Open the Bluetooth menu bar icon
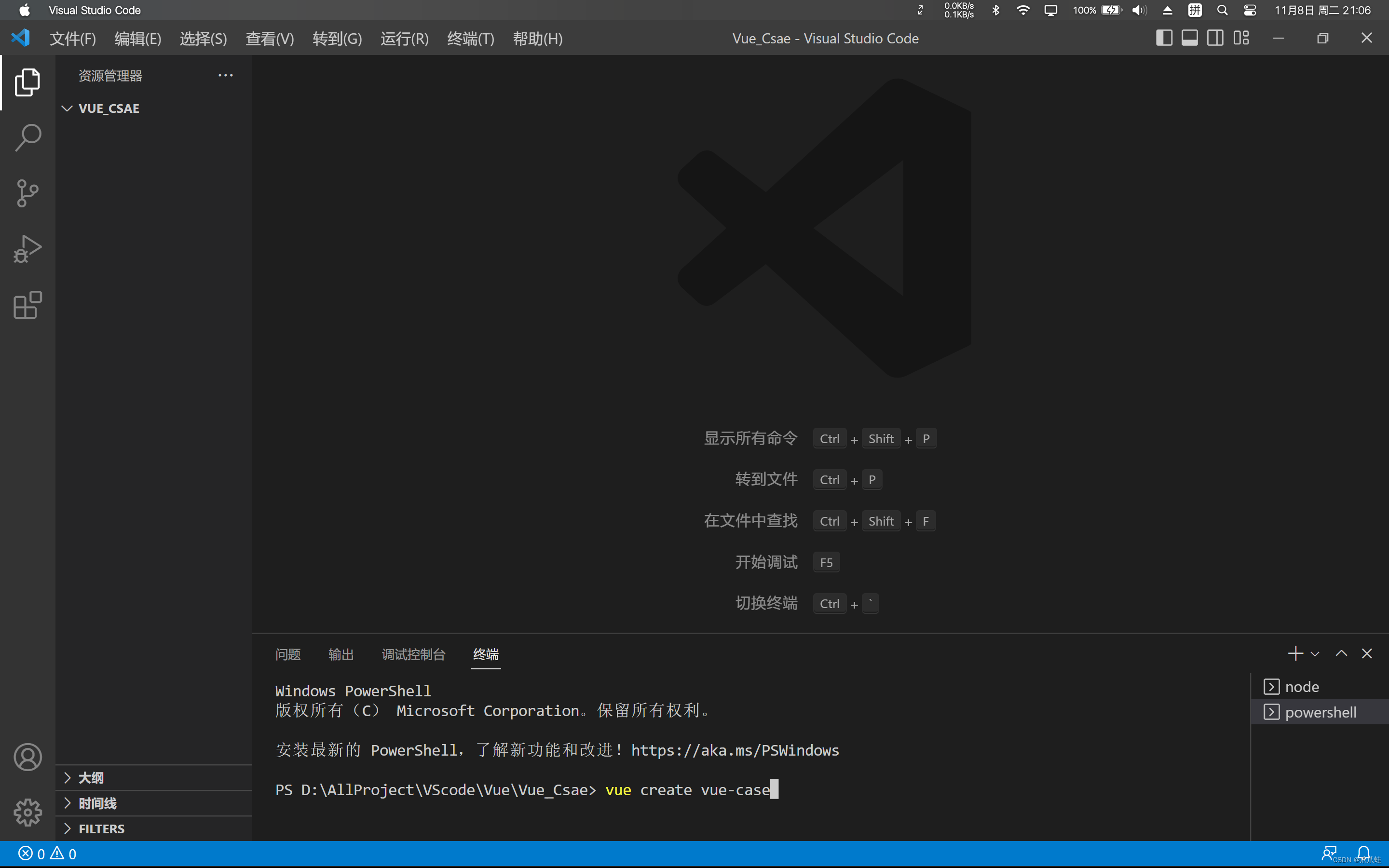Viewport: 1389px width, 868px height. [x=996, y=10]
